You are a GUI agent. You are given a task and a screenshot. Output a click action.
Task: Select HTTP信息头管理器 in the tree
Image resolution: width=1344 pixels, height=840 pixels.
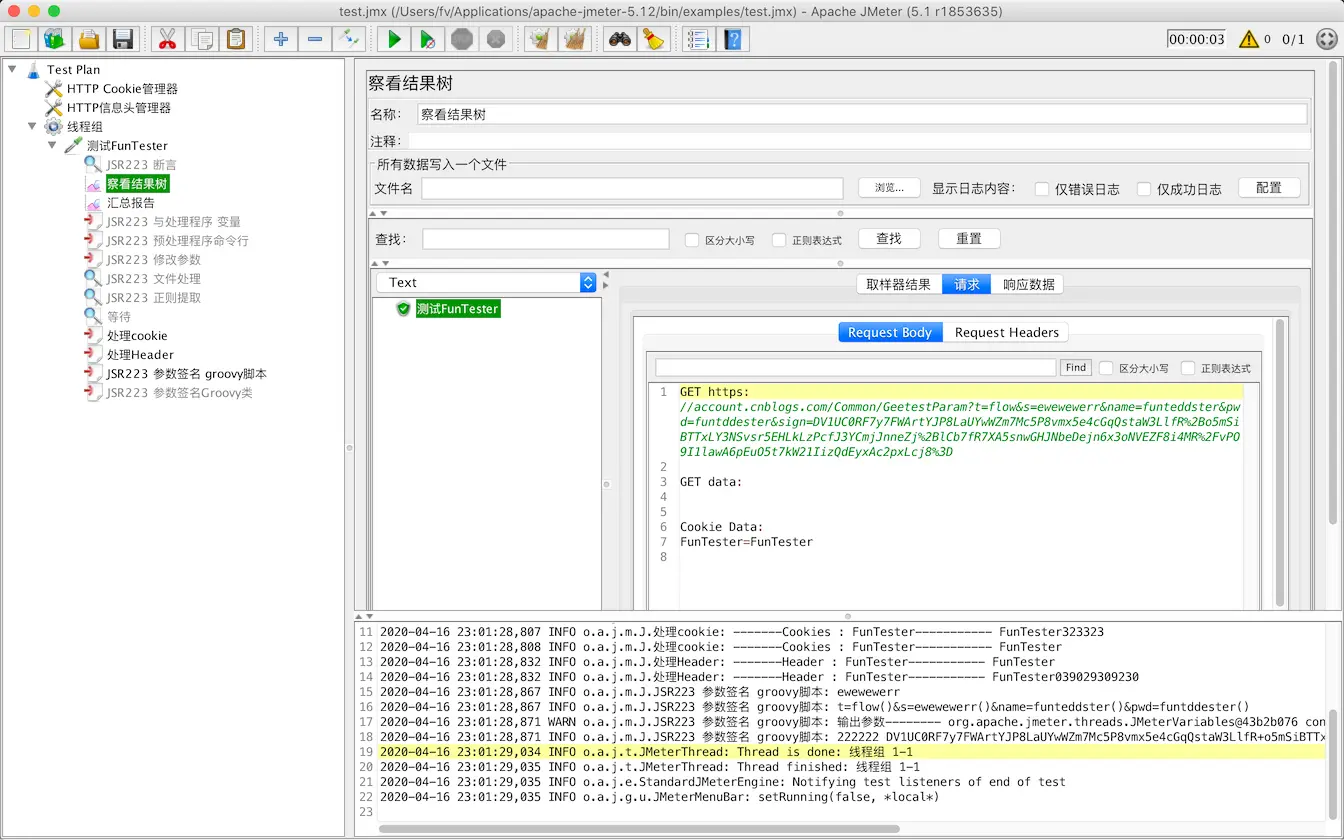[x=119, y=108]
